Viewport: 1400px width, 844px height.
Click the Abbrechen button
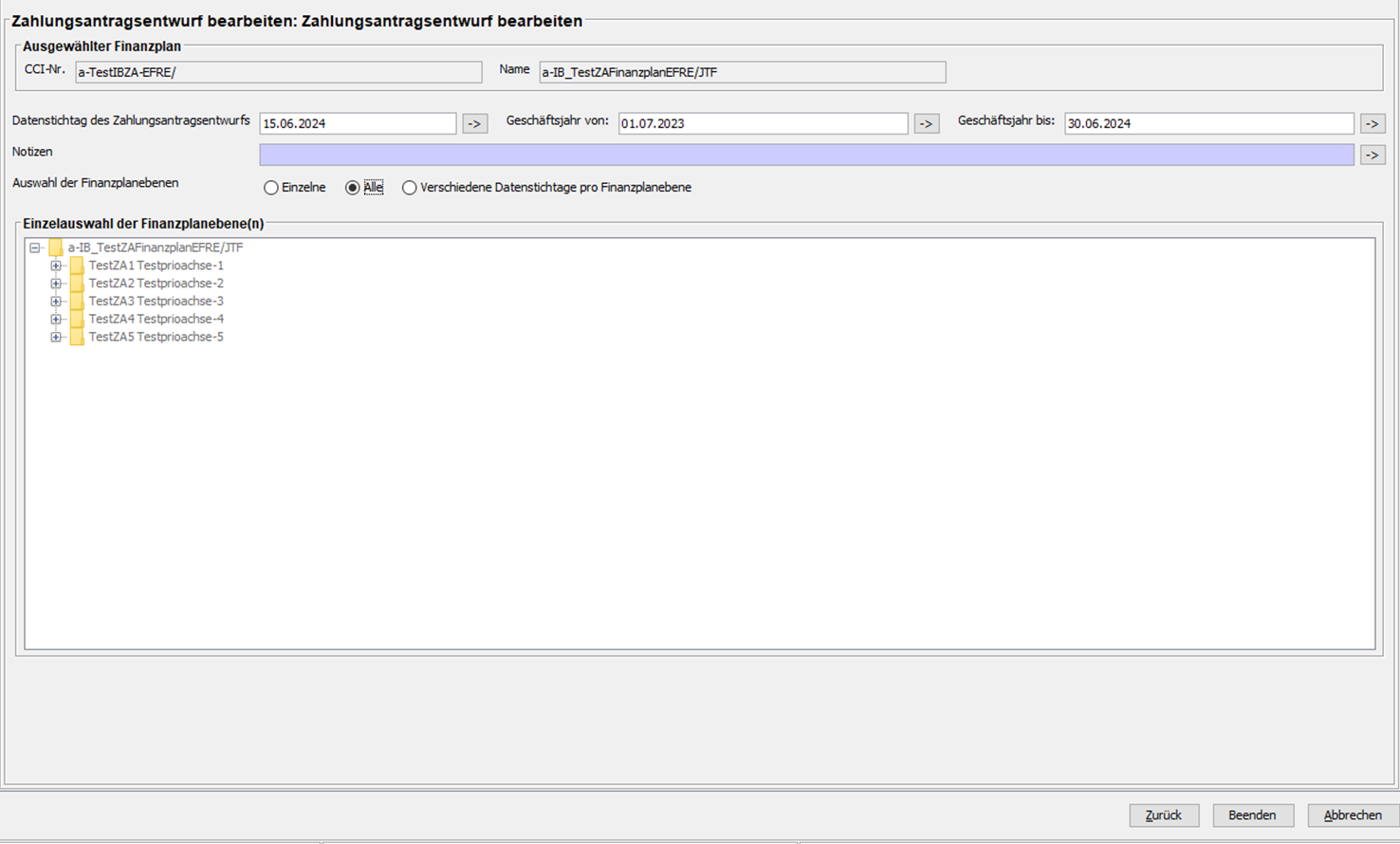(x=1353, y=816)
